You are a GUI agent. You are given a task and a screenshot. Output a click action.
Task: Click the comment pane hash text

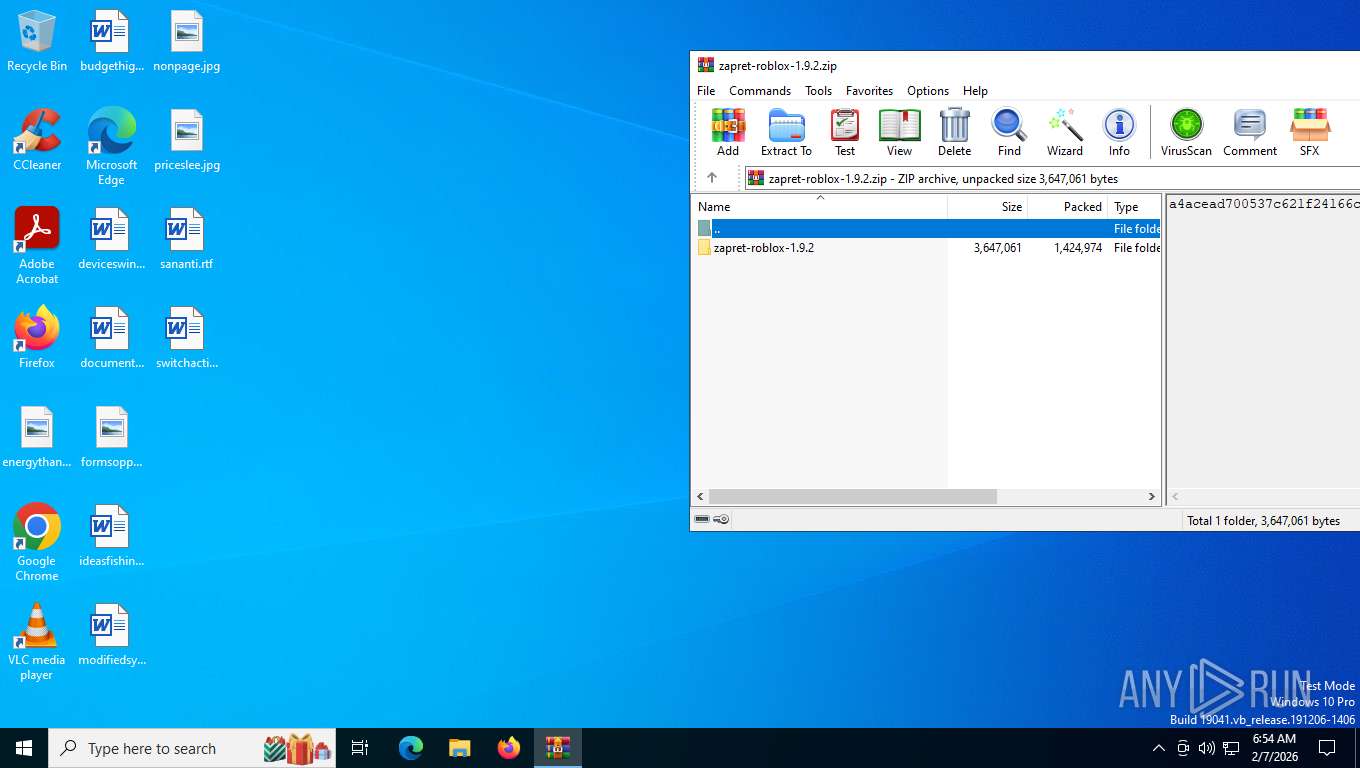1264,204
